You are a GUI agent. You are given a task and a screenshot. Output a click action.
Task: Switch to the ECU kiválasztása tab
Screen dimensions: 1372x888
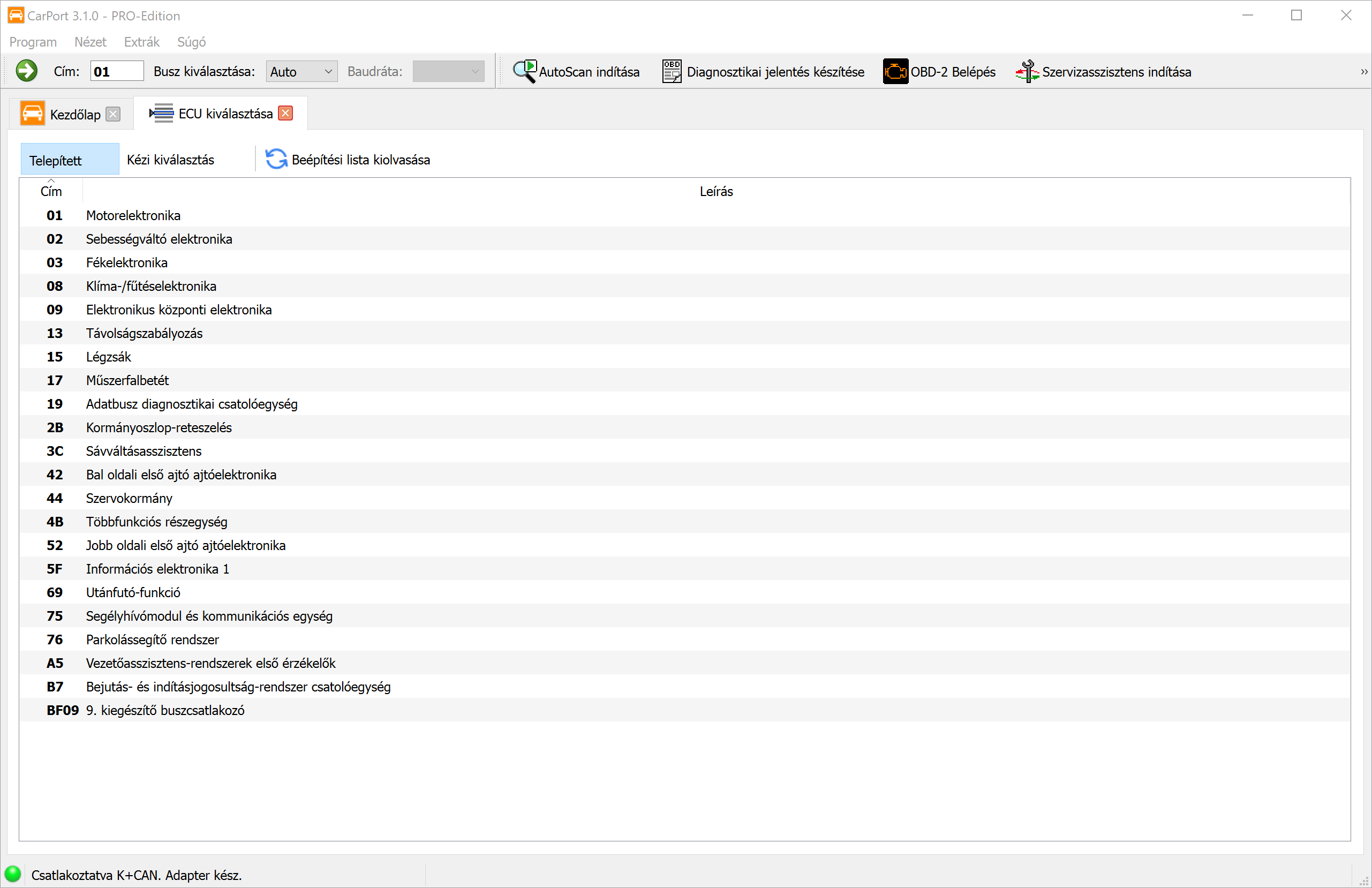click(225, 114)
